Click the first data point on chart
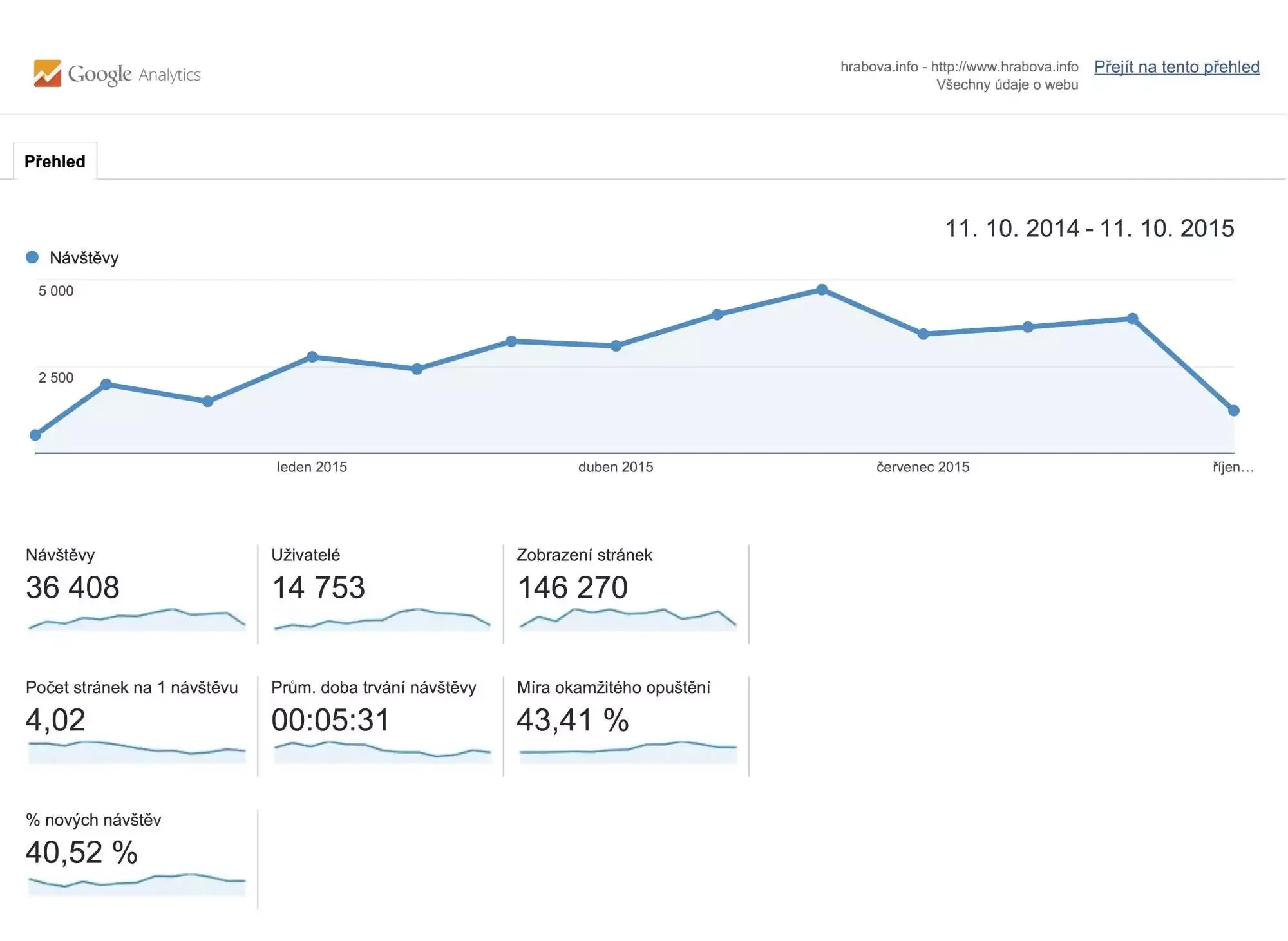1288x941 pixels. (x=36, y=435)
